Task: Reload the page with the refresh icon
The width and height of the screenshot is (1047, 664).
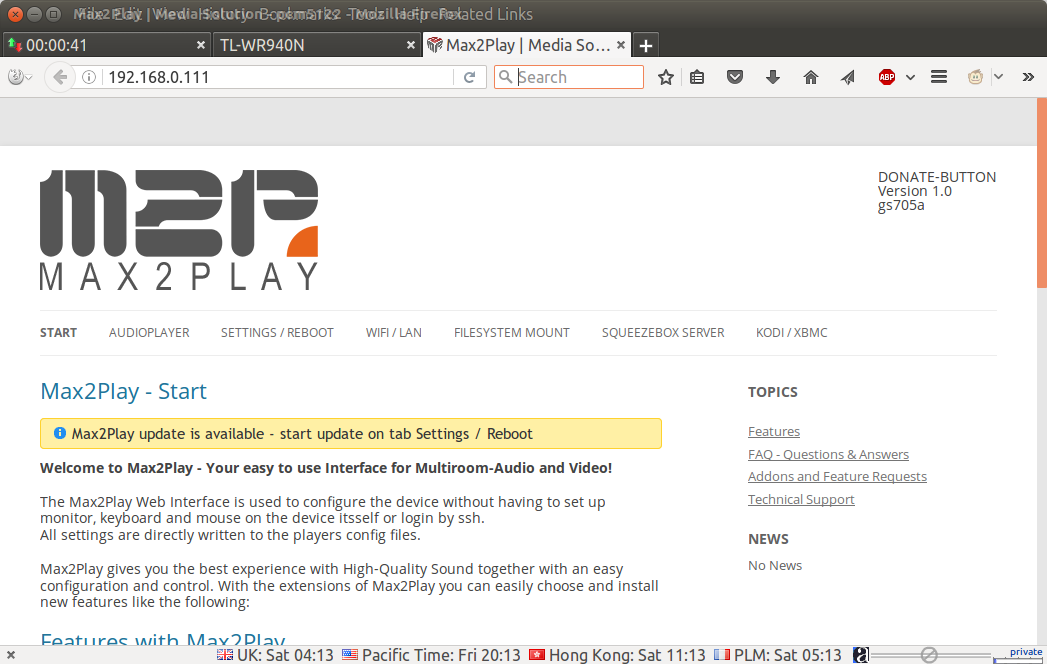Action: [469, 77]
